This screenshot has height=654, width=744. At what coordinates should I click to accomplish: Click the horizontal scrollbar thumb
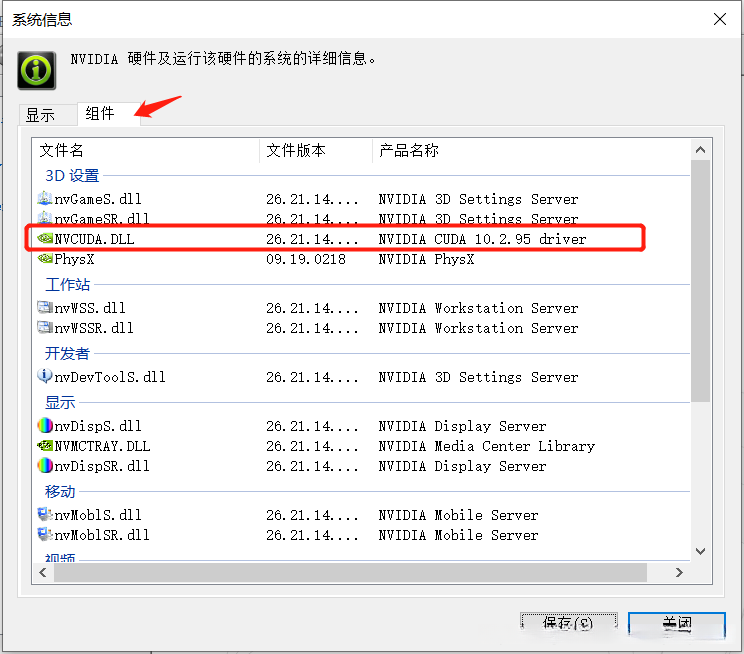350,572
